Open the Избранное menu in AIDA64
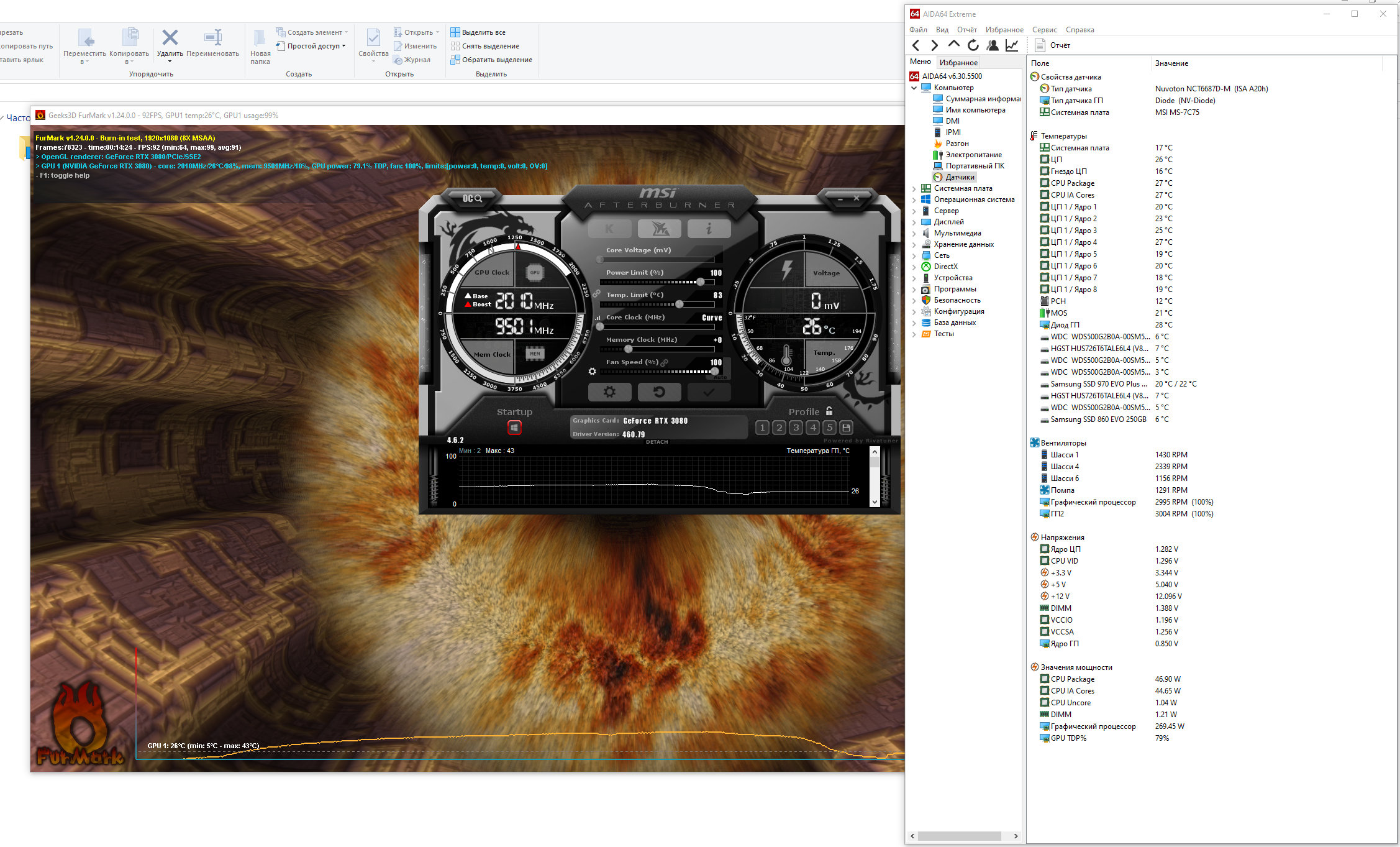This screenshot has height=847, width=1400. (x=1004, y=30)
